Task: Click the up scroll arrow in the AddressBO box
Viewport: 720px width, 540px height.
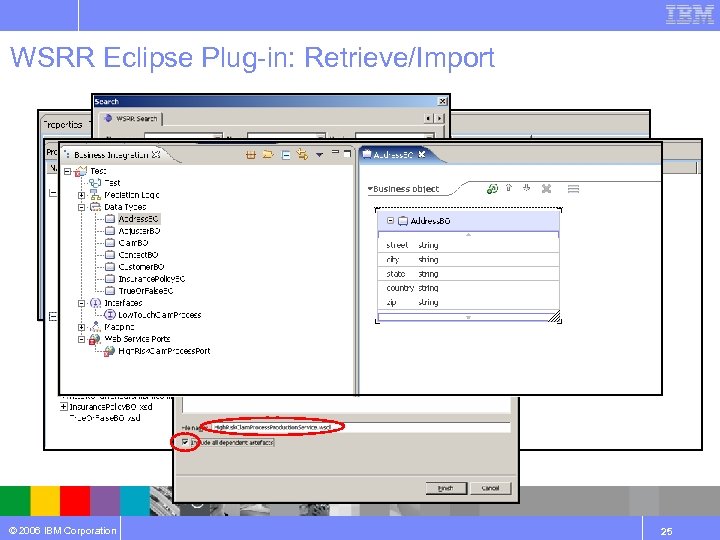Action: 468,235
